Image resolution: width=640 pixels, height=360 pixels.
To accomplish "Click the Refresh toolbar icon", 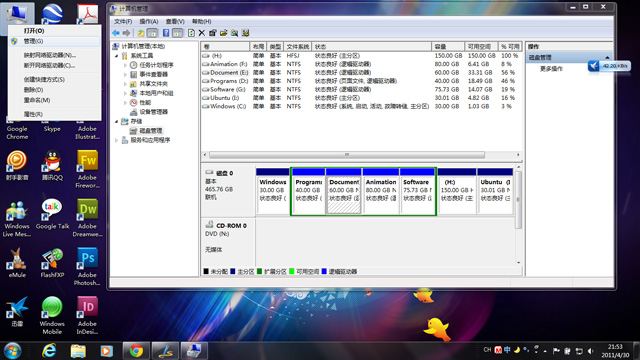I will click(x=191, y=33).
